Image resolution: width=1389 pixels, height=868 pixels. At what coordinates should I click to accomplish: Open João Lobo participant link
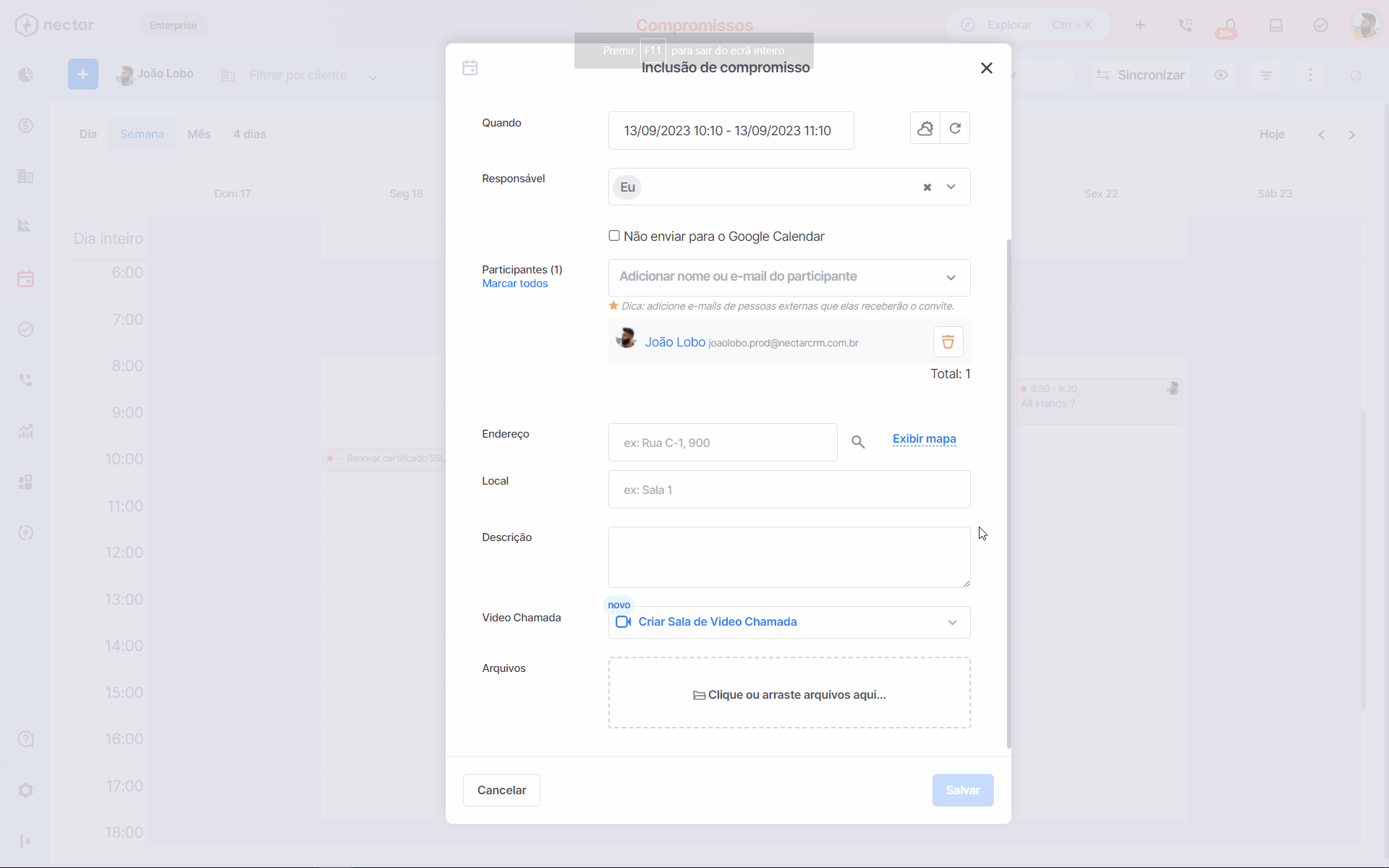675,342
